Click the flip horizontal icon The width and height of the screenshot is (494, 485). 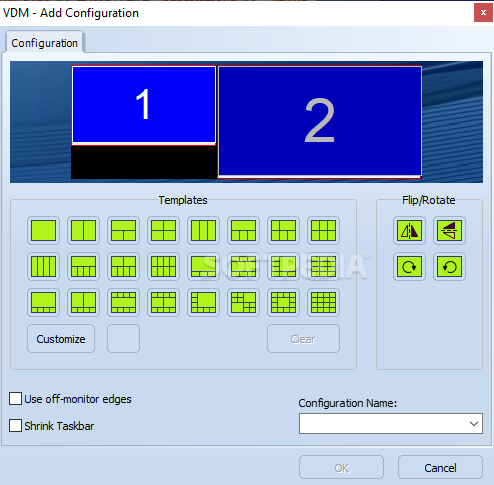click(x=409, y=230)
